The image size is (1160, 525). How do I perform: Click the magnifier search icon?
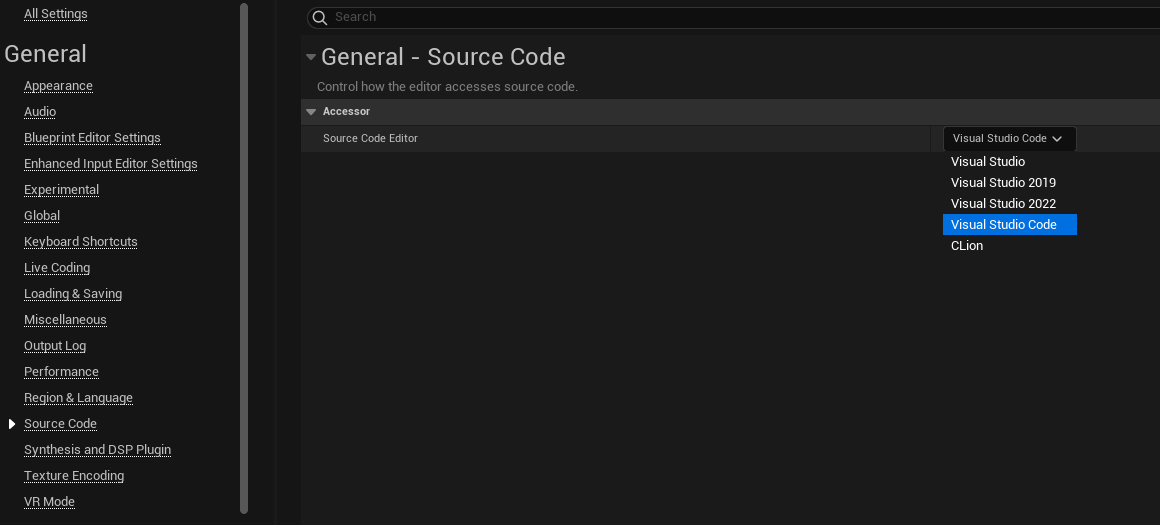coord(320,18)
